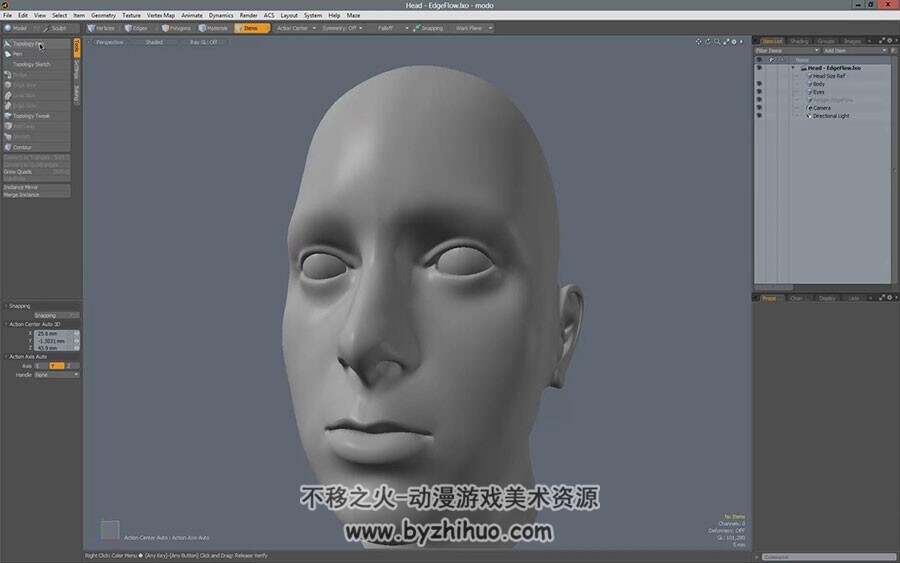900x563 pixels.
Task: Change the Shaded viewport style
Action: click(154, 42)
